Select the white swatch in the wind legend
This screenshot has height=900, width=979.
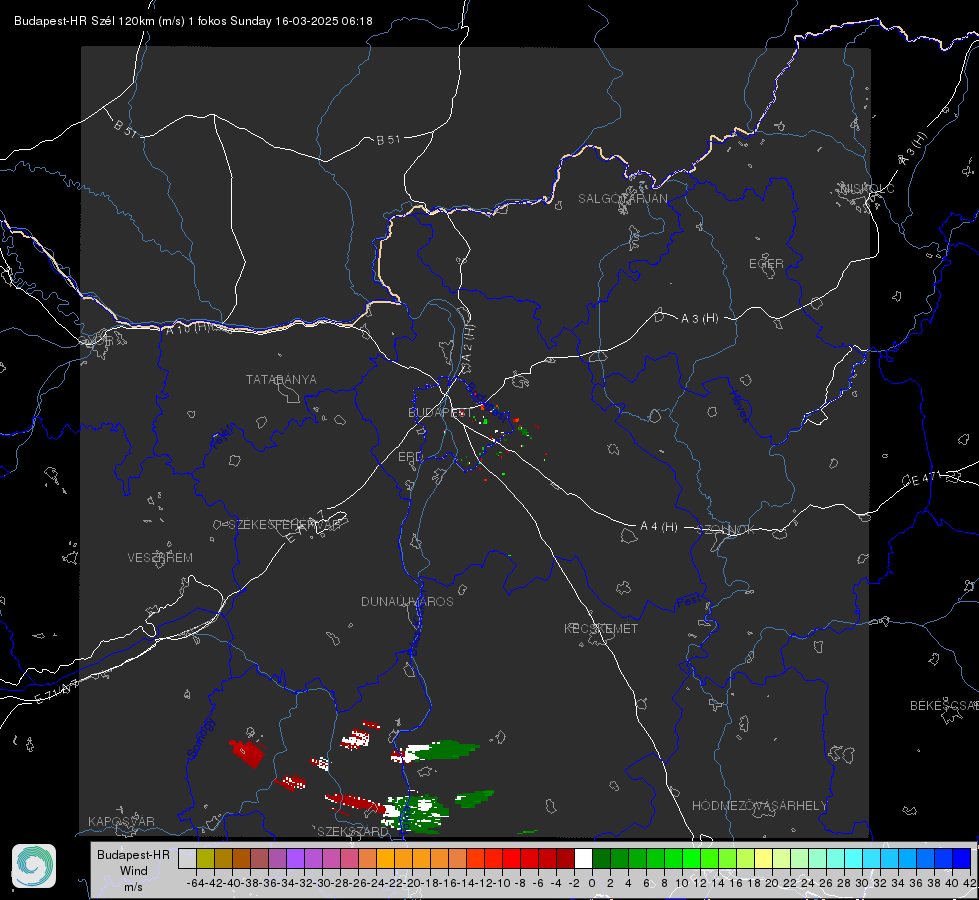click(583, 858)
